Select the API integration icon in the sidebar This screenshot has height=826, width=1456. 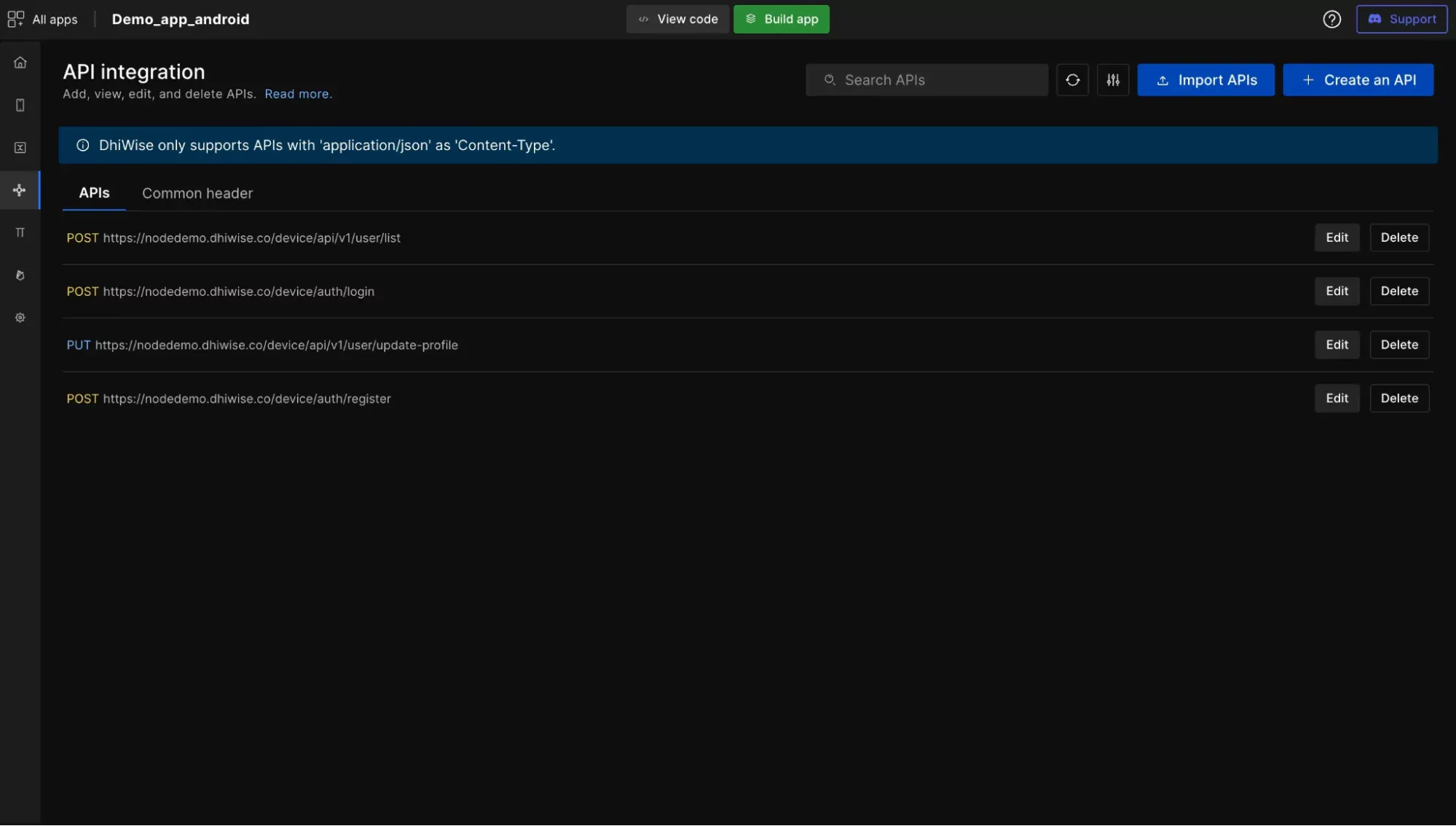20,190
